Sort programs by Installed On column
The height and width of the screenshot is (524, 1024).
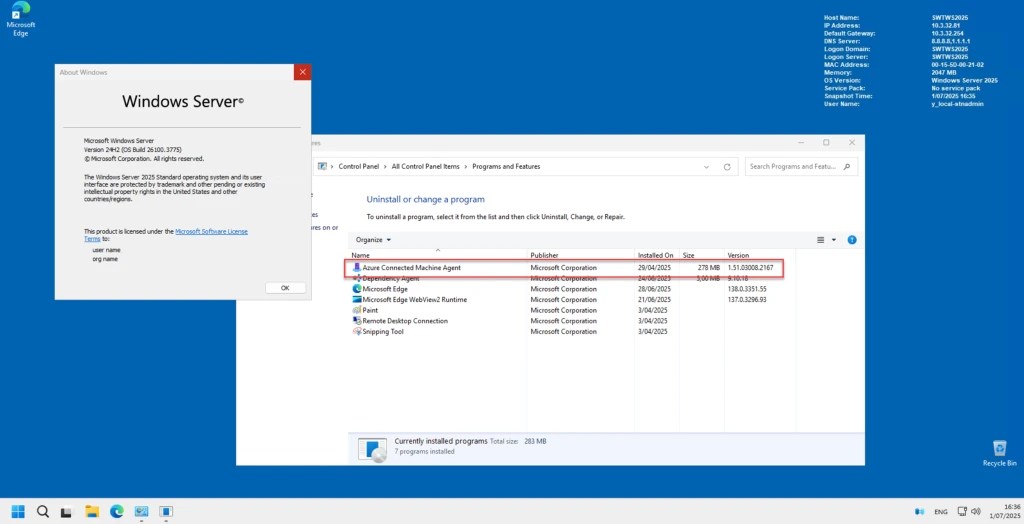[x=656, y=255]
